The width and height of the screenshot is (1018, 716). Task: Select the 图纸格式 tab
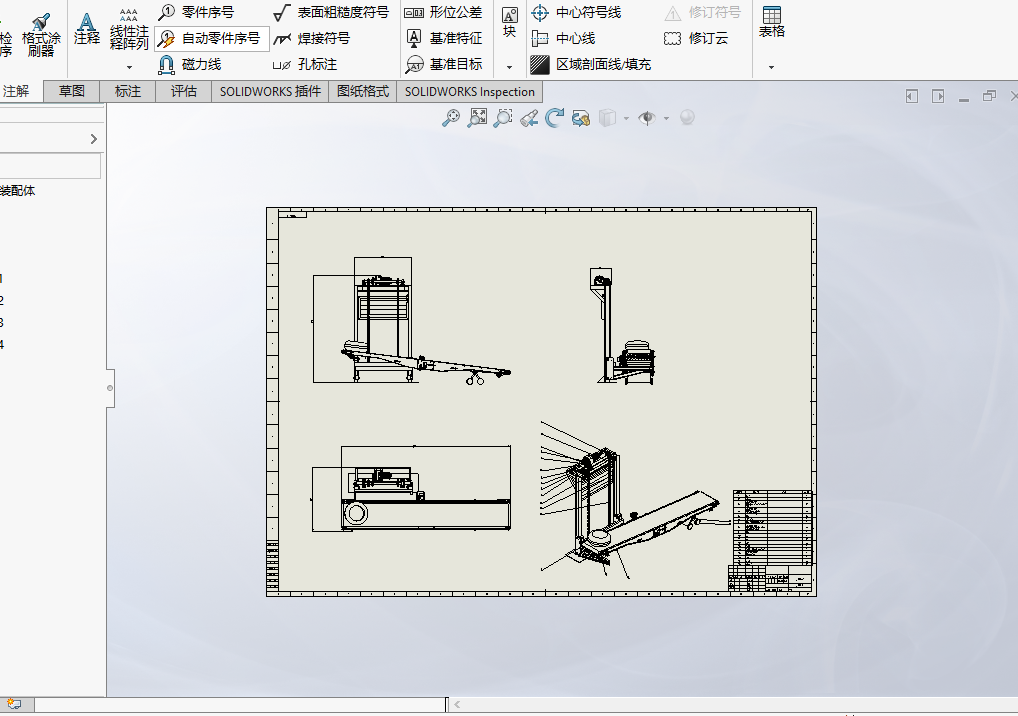pyautogui.click(x=363, y=92)
